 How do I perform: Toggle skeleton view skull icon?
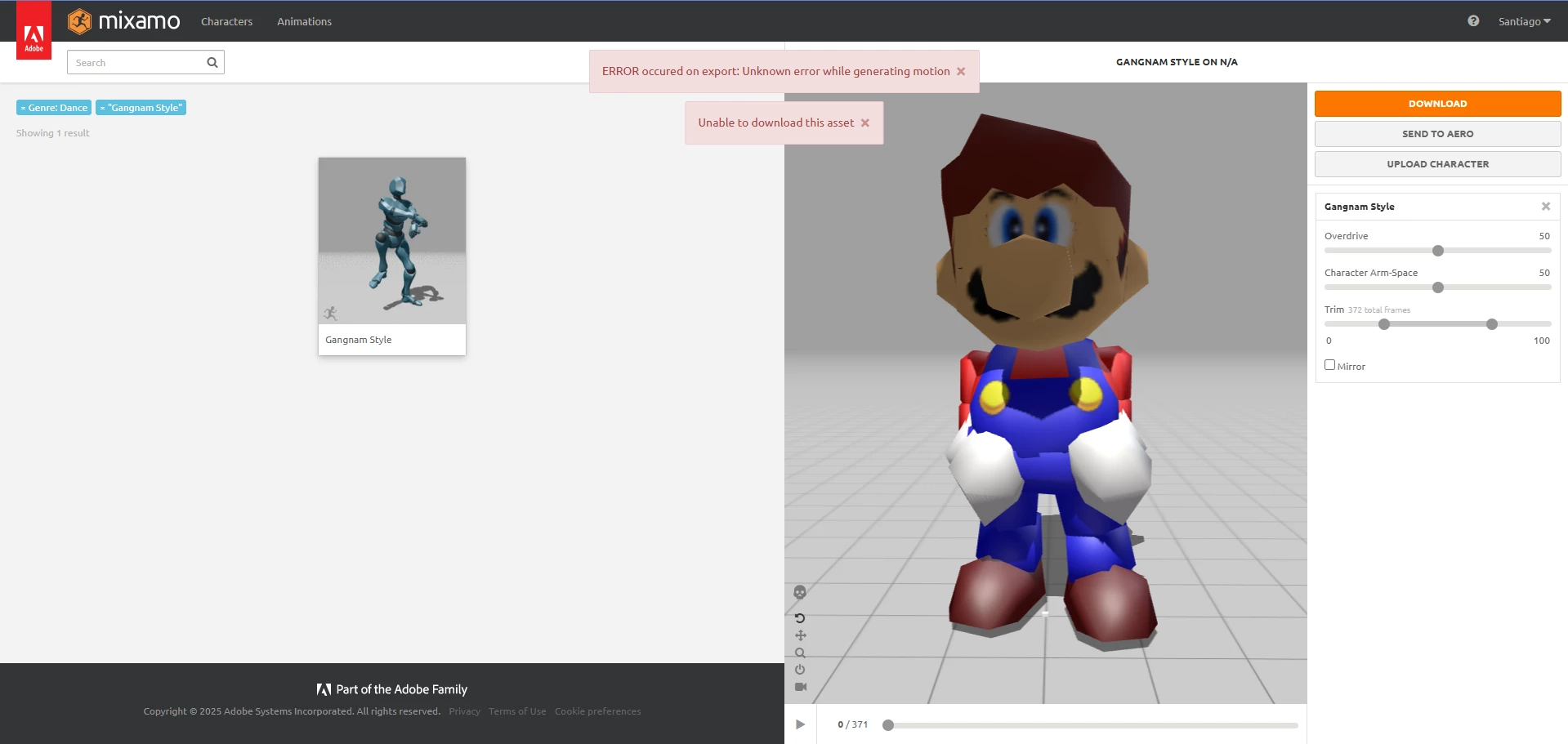point(800,592)
